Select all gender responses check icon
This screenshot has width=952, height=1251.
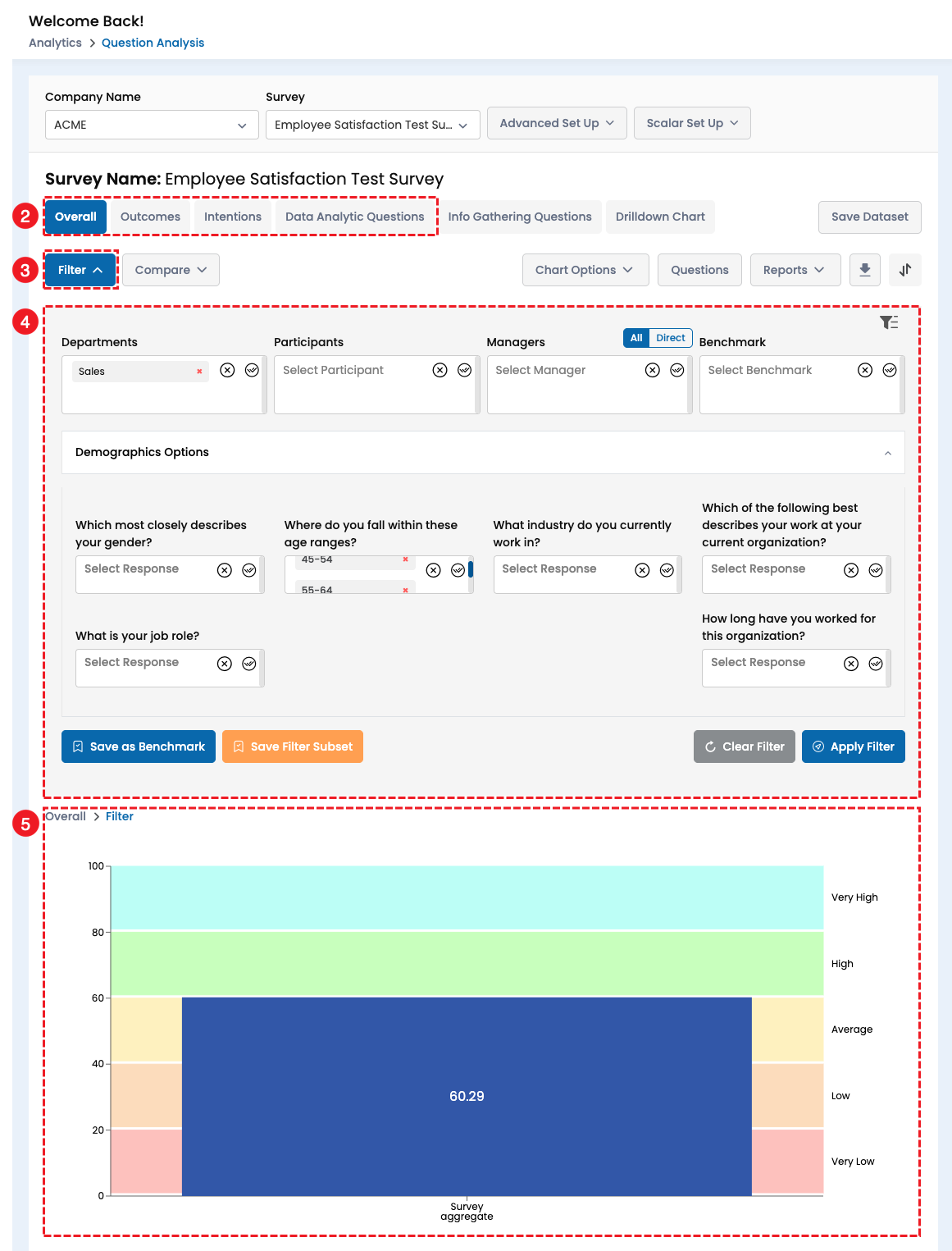click(249, 570)
